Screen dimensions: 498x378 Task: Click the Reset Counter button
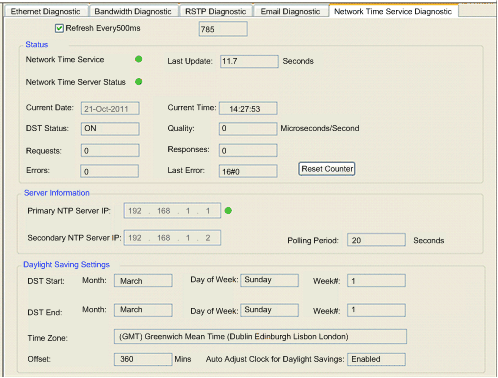coord(327,169)
